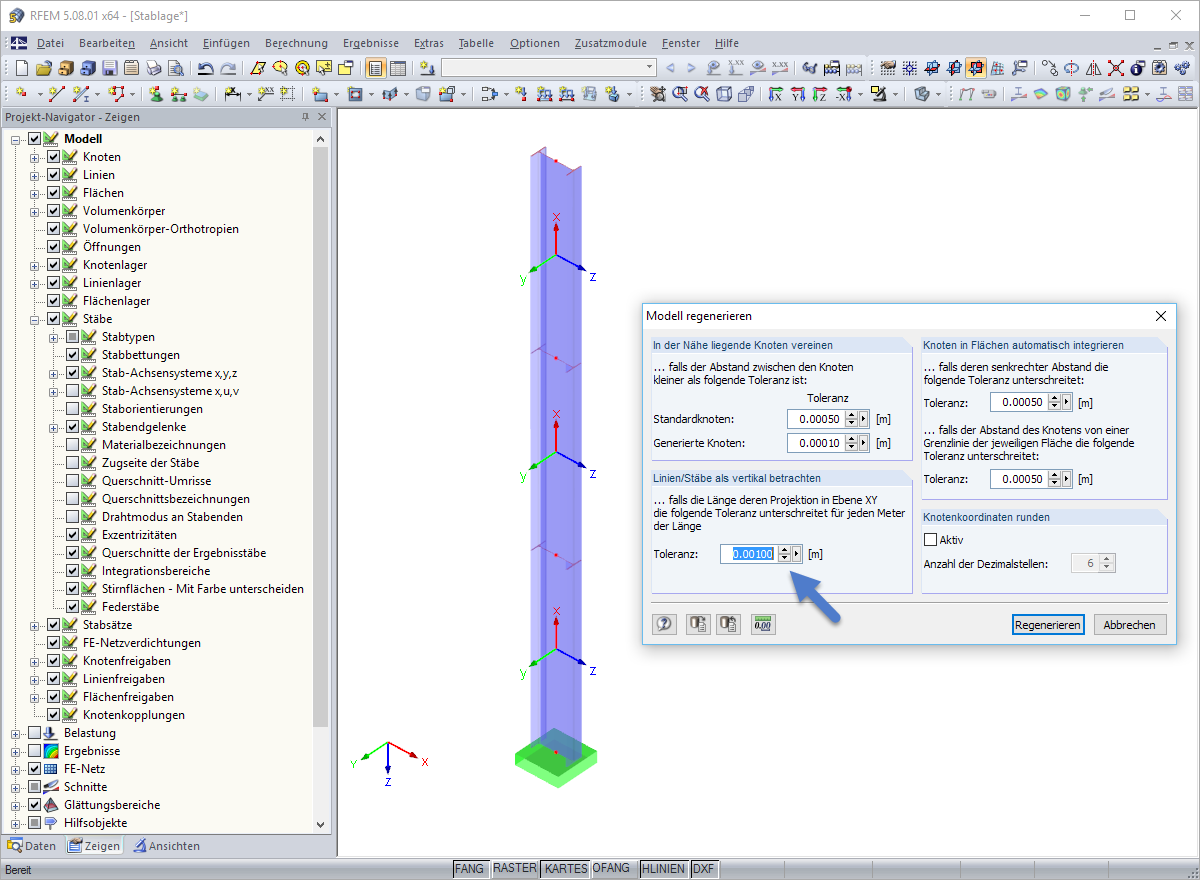
Task: Check the Zugseite der Stäbe option
Action: pyautogui.click(x=73, y=463)
